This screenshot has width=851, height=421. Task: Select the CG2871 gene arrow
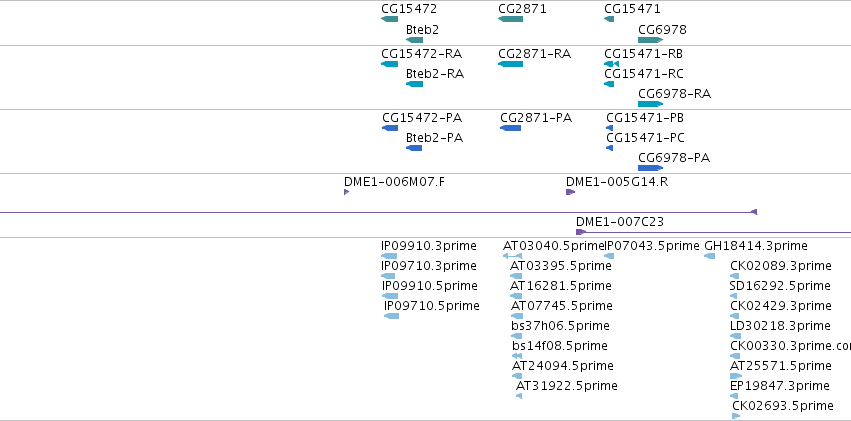click(510, 19)
